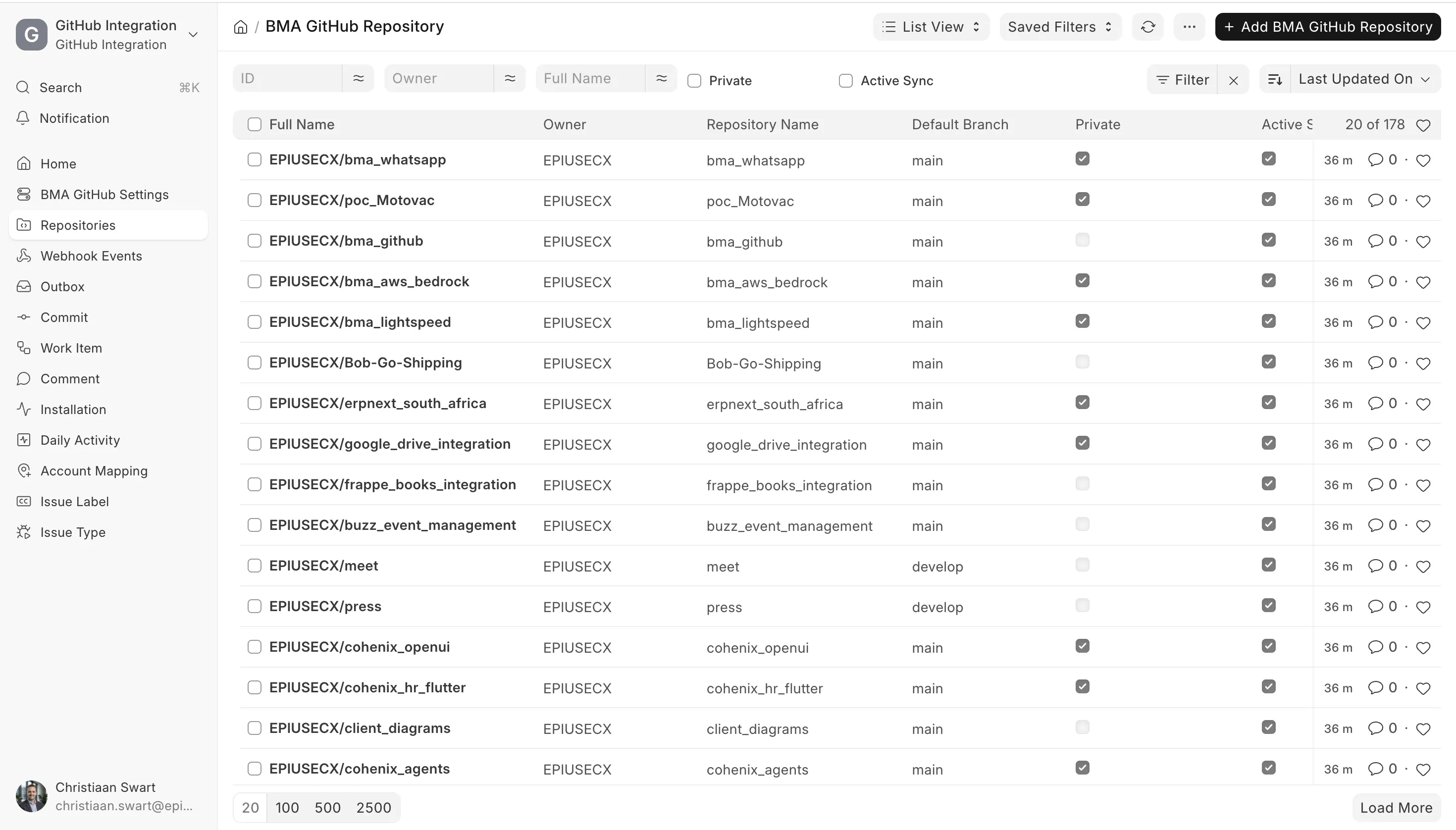Open the List View dropdown

[931, 27]
